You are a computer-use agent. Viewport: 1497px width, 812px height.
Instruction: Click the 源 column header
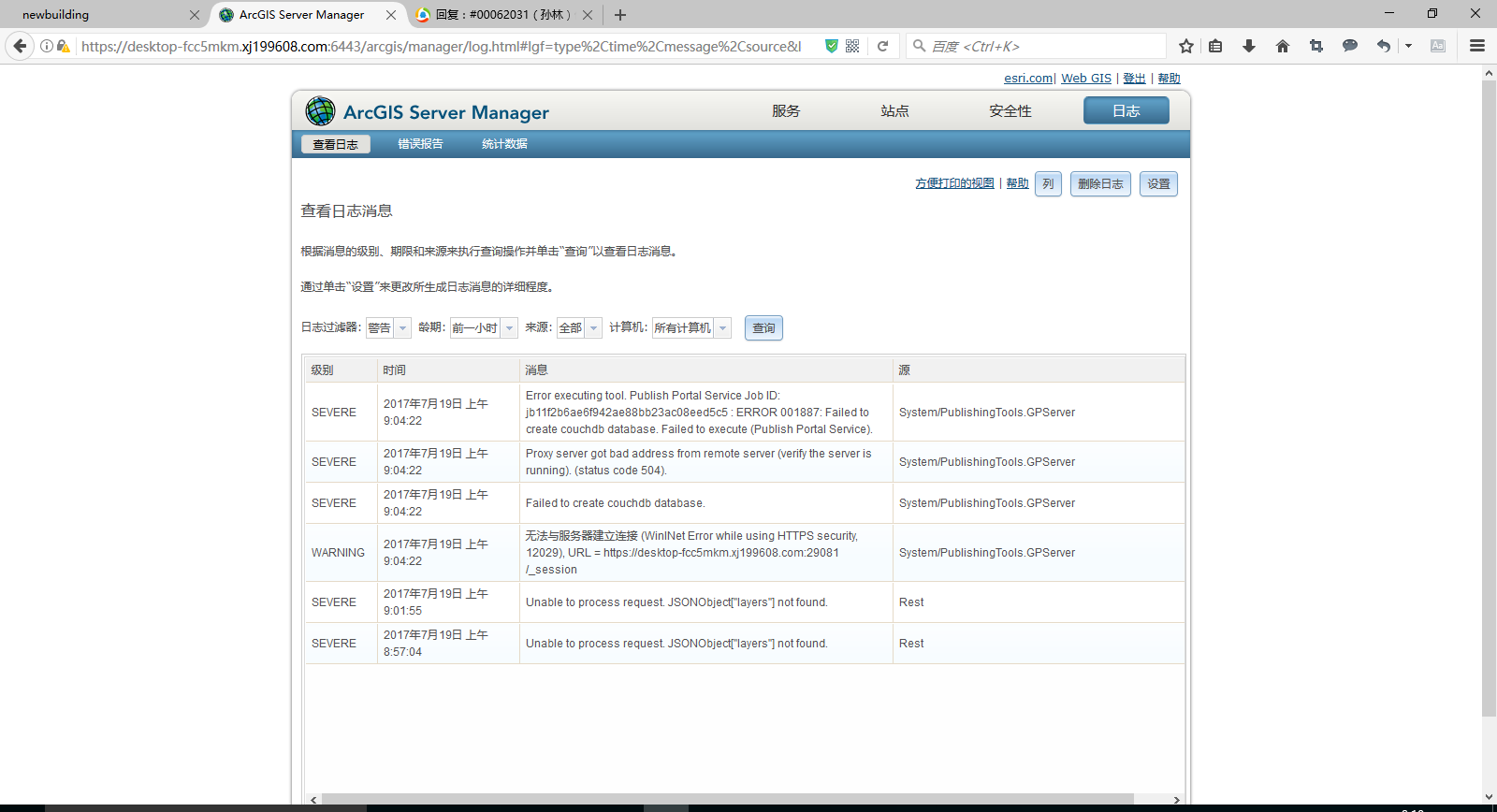1039,370
